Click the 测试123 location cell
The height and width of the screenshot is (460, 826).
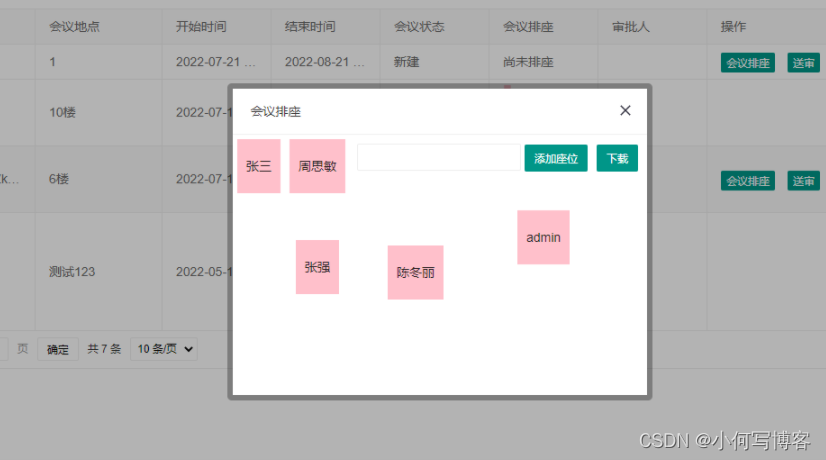72,272
